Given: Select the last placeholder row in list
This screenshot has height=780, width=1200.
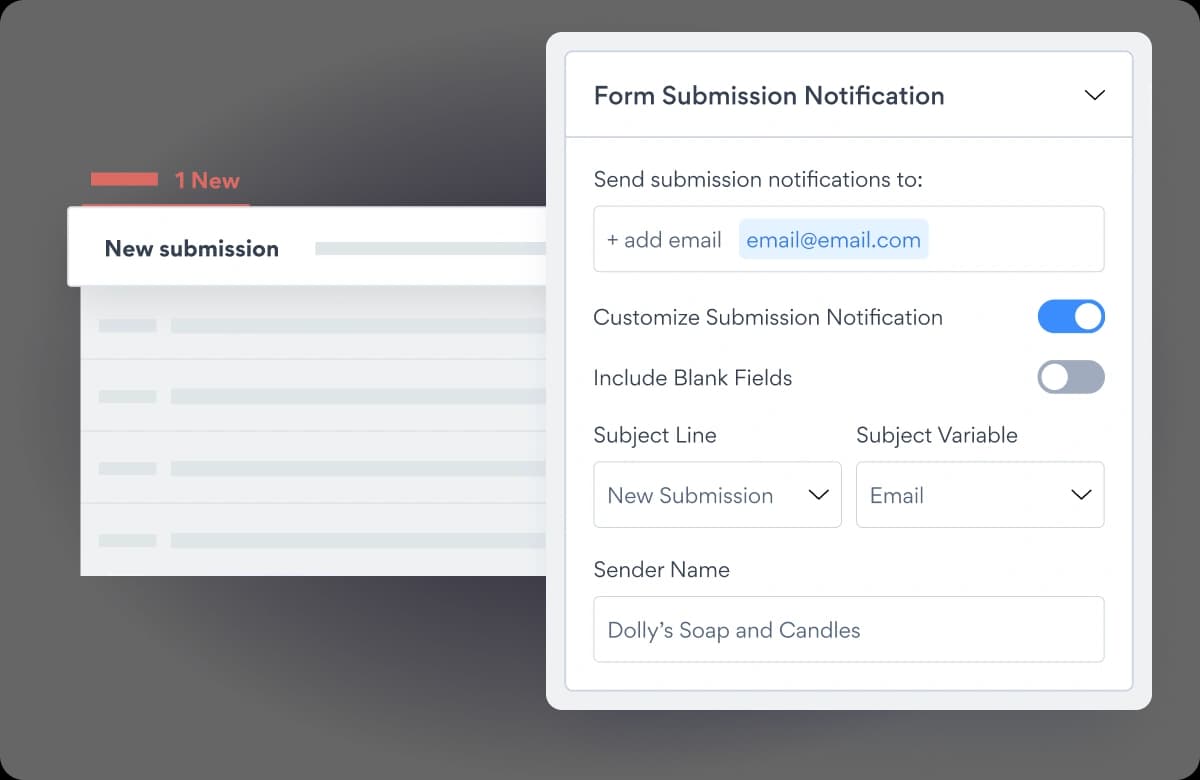Looking at the screenshot, I should pyautogui.click(x=314, y=540).
